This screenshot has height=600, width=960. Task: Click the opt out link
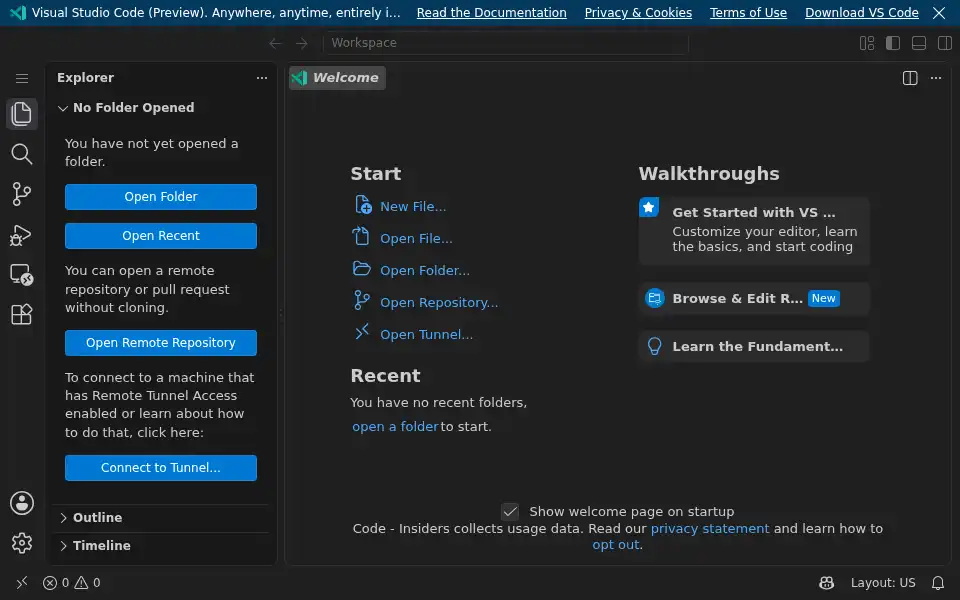tap(616, 544)
